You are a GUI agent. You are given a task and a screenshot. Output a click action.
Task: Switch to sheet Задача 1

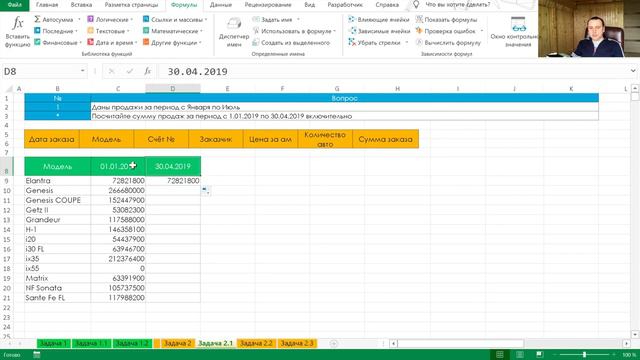53,343
